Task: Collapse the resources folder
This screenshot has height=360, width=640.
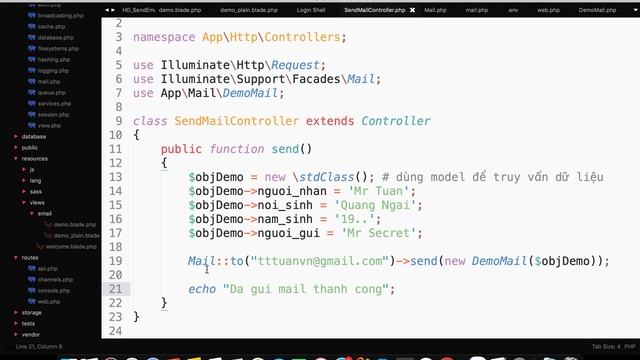Action: click(16, 159)
